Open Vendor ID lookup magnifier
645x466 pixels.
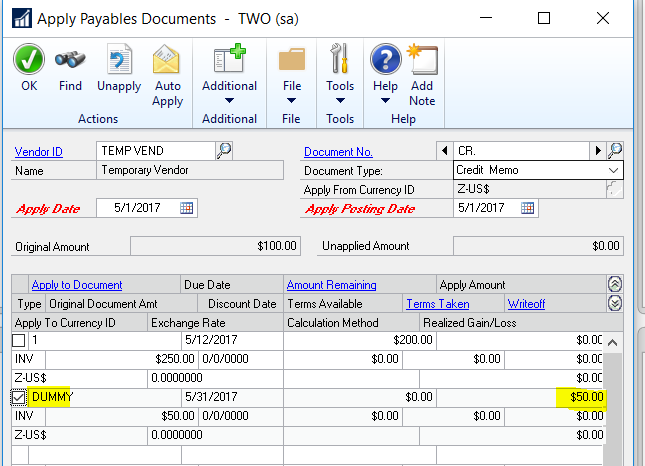pyautogui.click(x=224, y=151)
